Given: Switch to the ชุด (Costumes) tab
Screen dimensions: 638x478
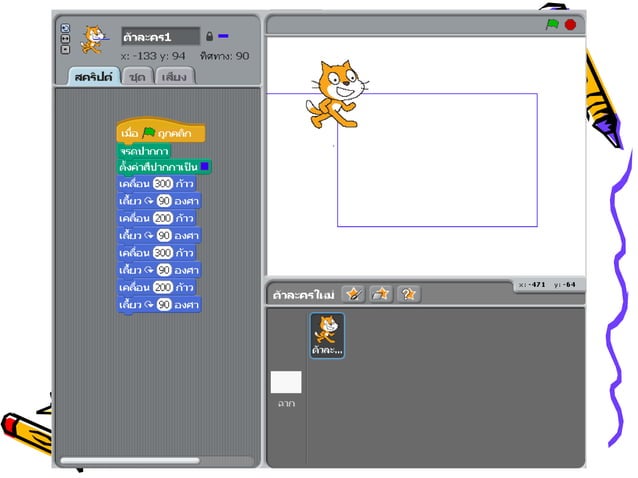Looking at the screenshot, I should [137, 76].
